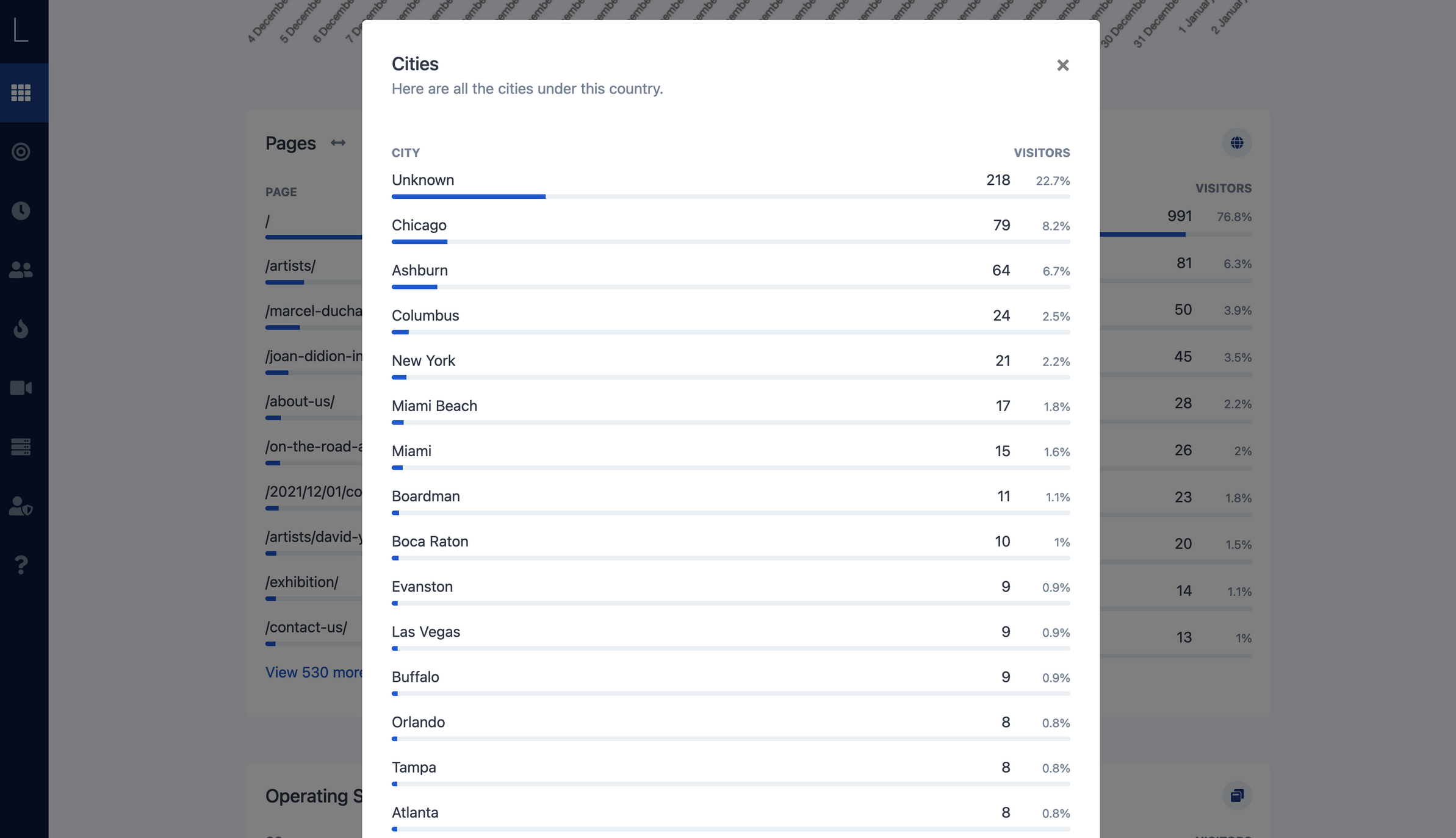Click the question mark help icon
Image resolution: width=1456 pixels, height=838 pixels.
(x=21, y=565)
